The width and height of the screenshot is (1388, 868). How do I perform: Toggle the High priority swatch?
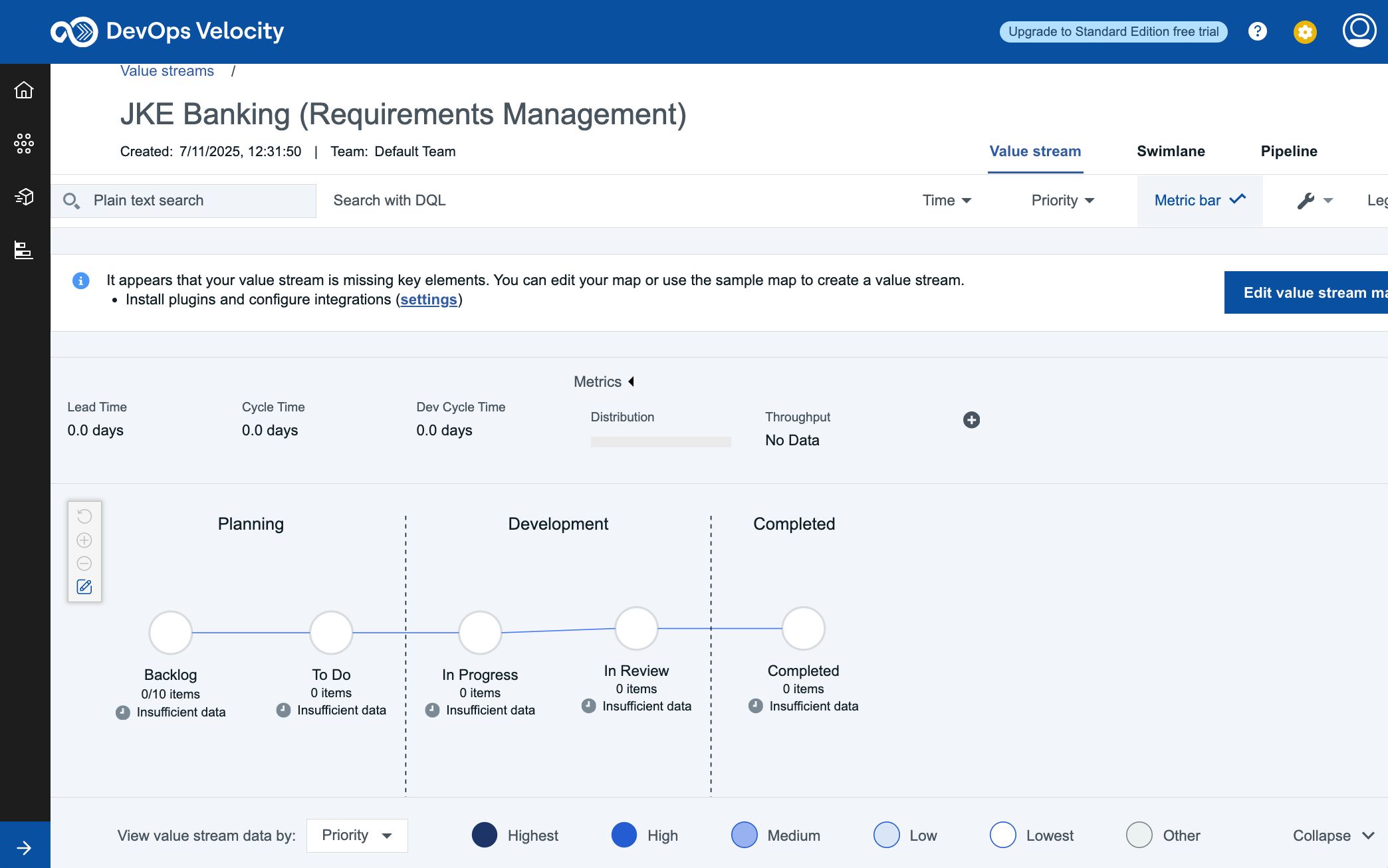click(x=624, y=835)
